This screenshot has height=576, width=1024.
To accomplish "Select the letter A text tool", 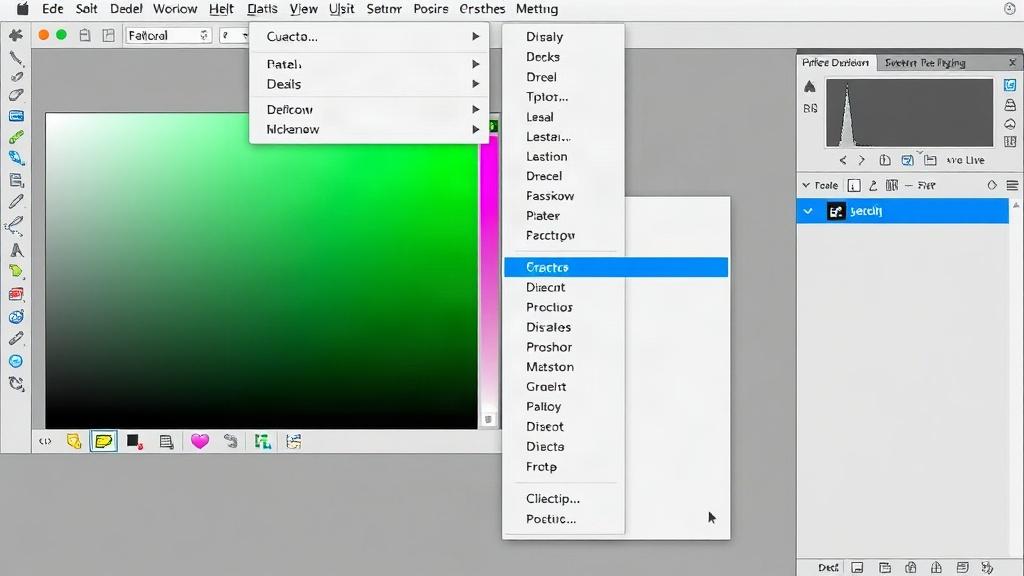I will [16, 250].
